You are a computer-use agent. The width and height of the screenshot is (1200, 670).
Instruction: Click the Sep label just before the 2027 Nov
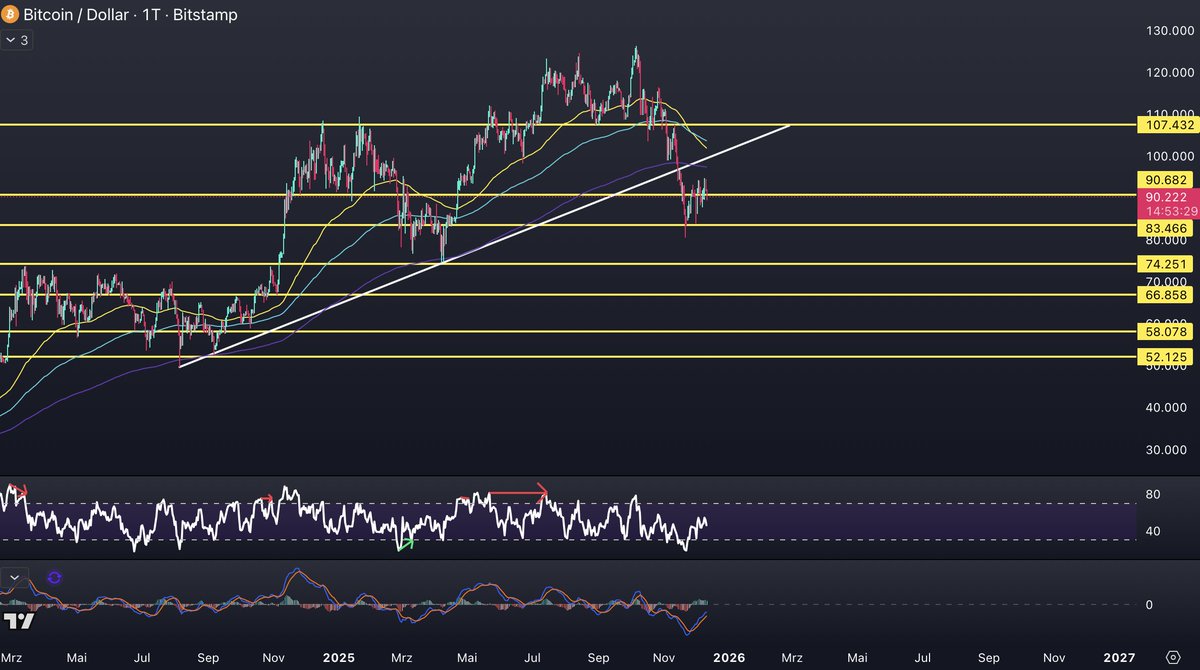989,658
